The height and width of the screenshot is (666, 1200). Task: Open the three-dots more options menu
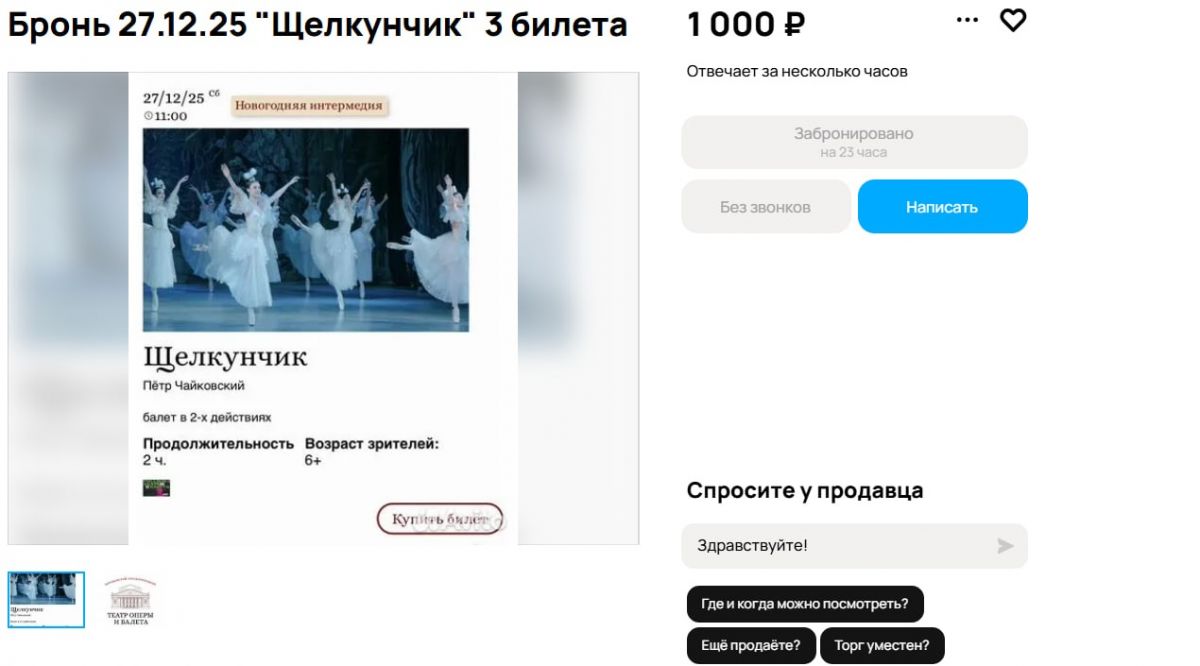967,20
